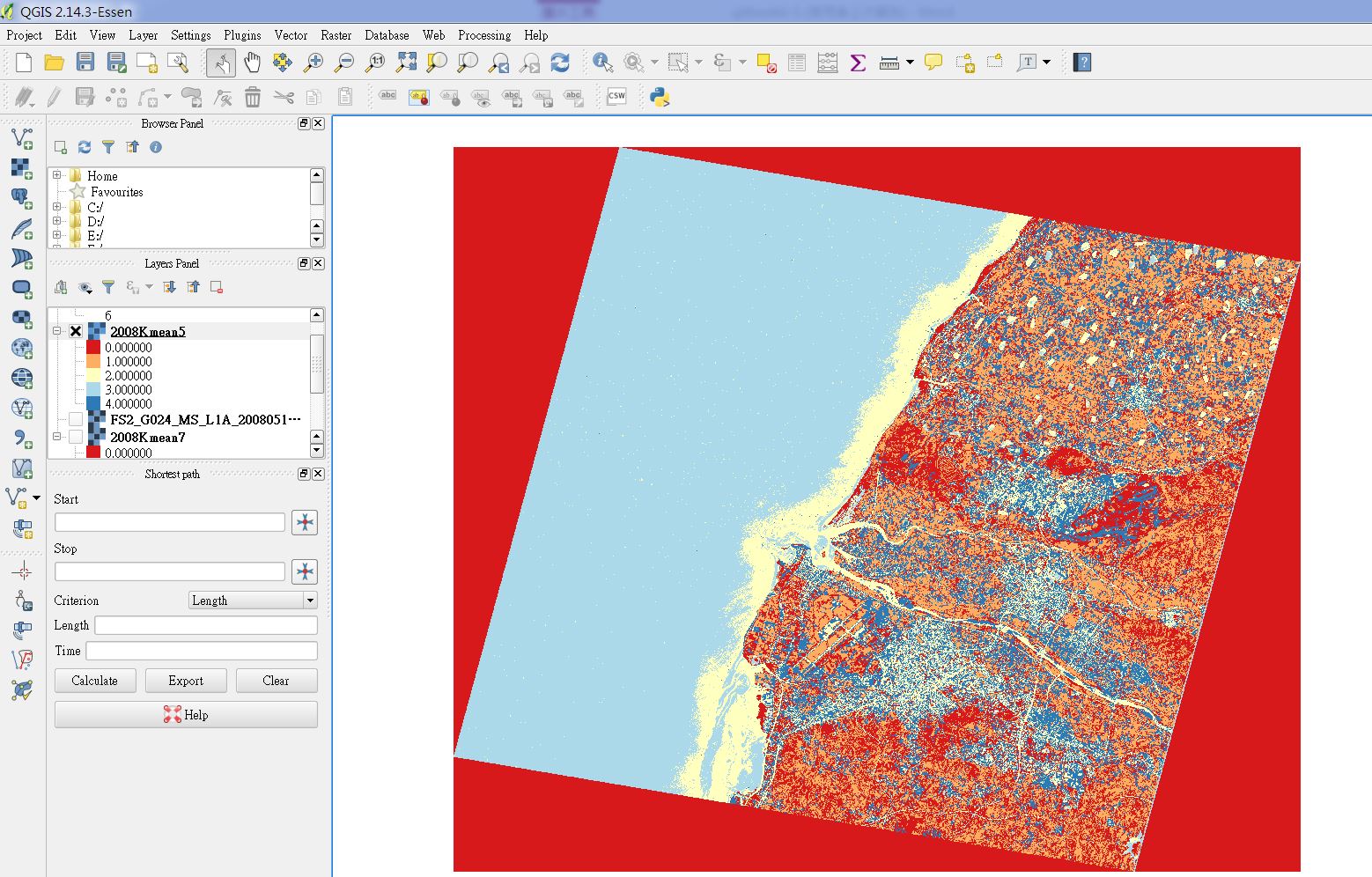Refresh the Browser Panel tree
1372x877 pixels.
pos(85,147)
